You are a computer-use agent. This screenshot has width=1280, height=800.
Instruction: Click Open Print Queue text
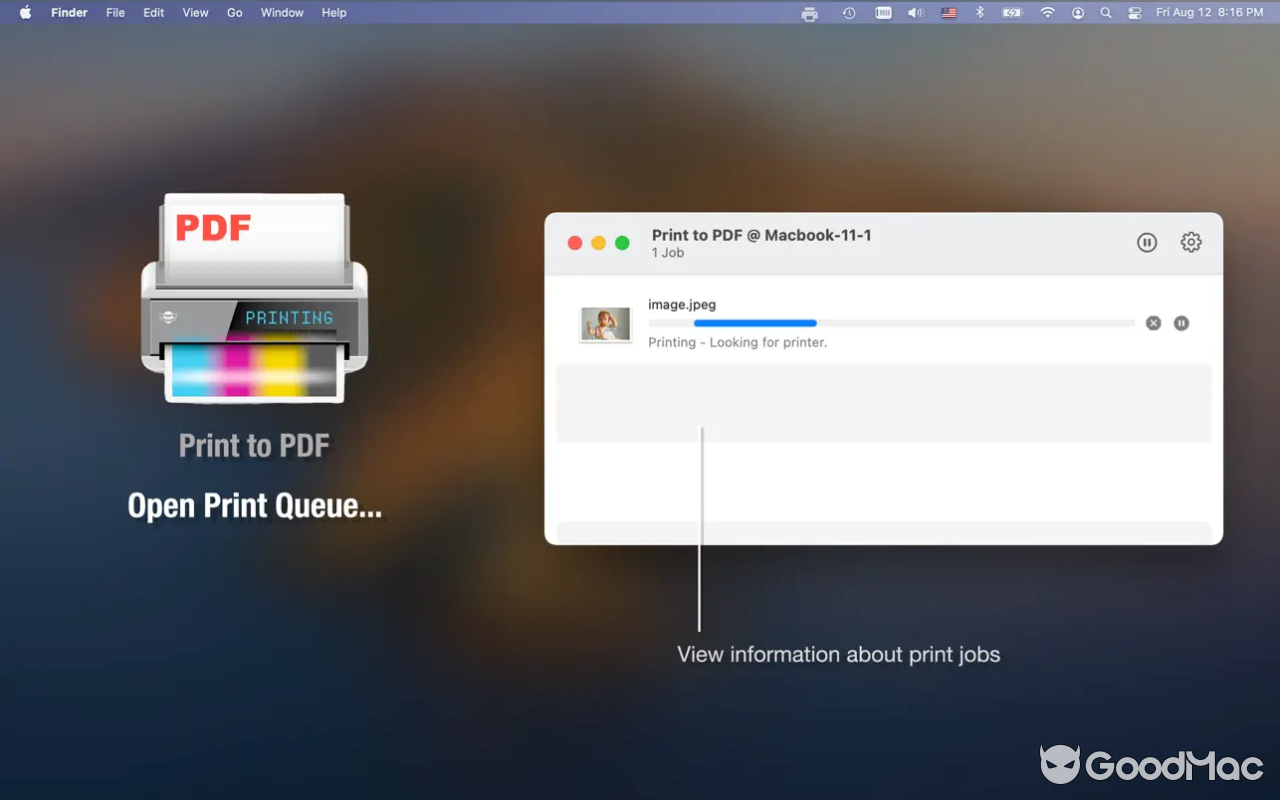pyautogui.click(x=255, y=505)
